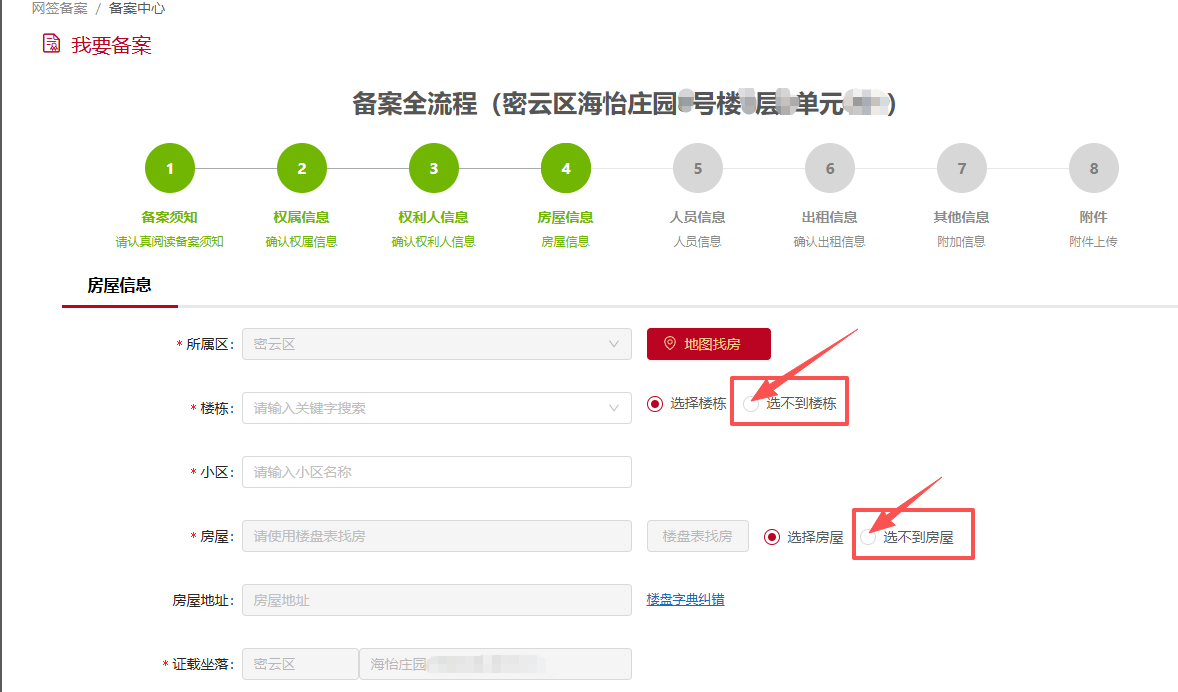Click the step 1 备案须知 circle

point(170,168)
